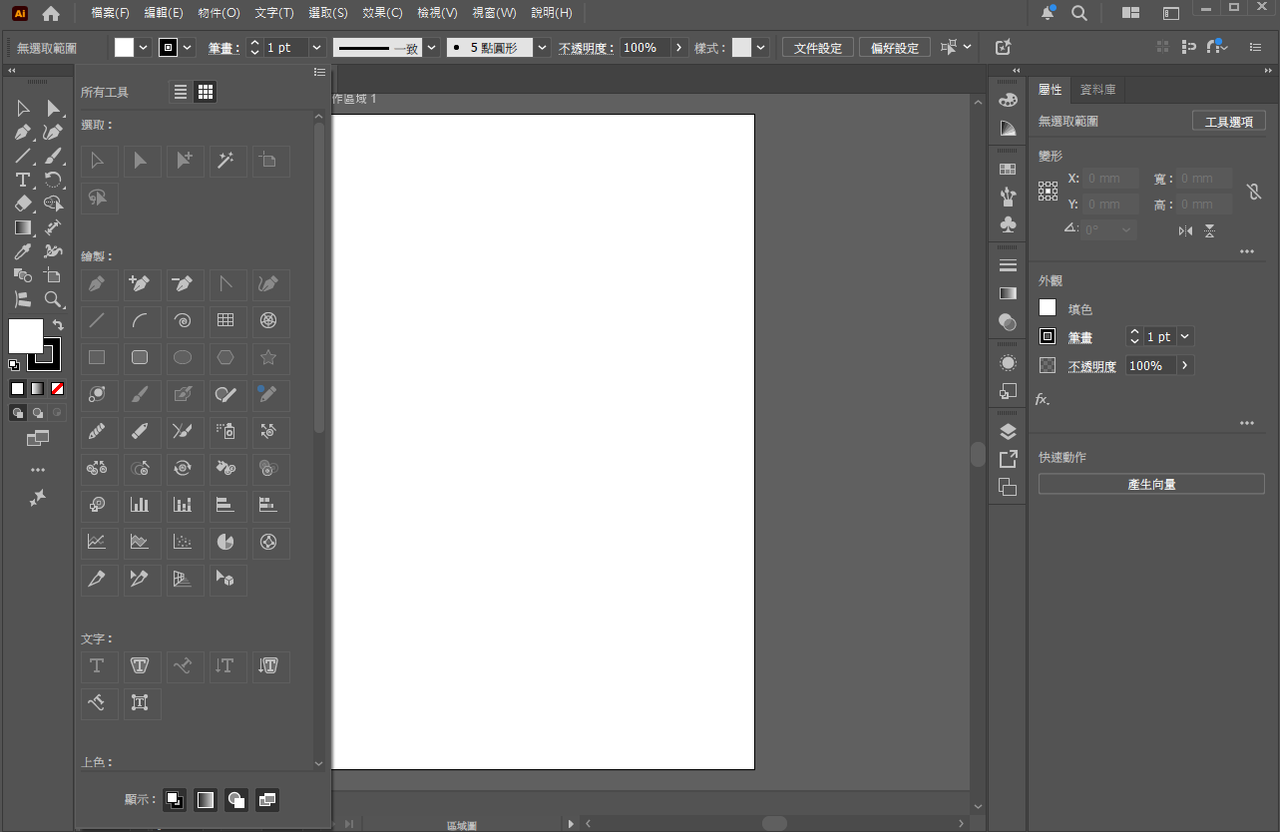Click the 文件設定 button
Viewport: 1280px width, 832px height.
coord(818,48)
